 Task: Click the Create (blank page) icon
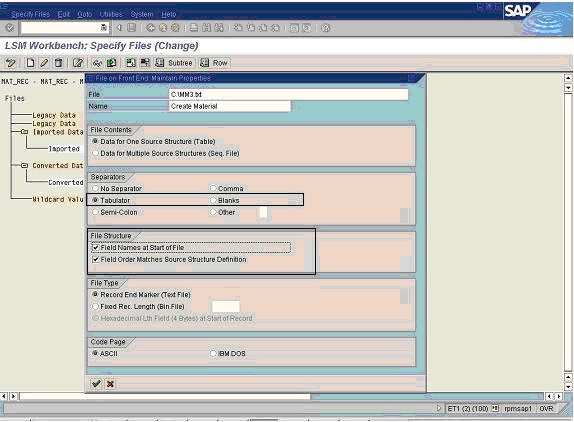(30, 63)
